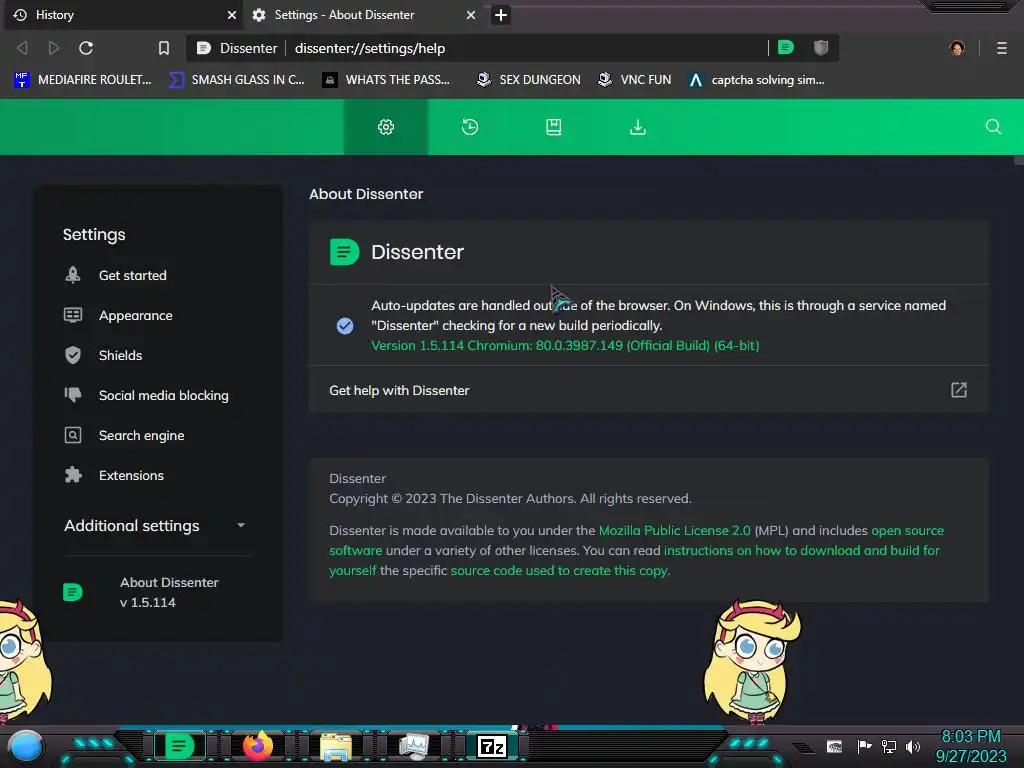The width and height of the screenshot is (1024, 768).
Task: Click the browser forward arrow
Action: (x=54, y=48)
